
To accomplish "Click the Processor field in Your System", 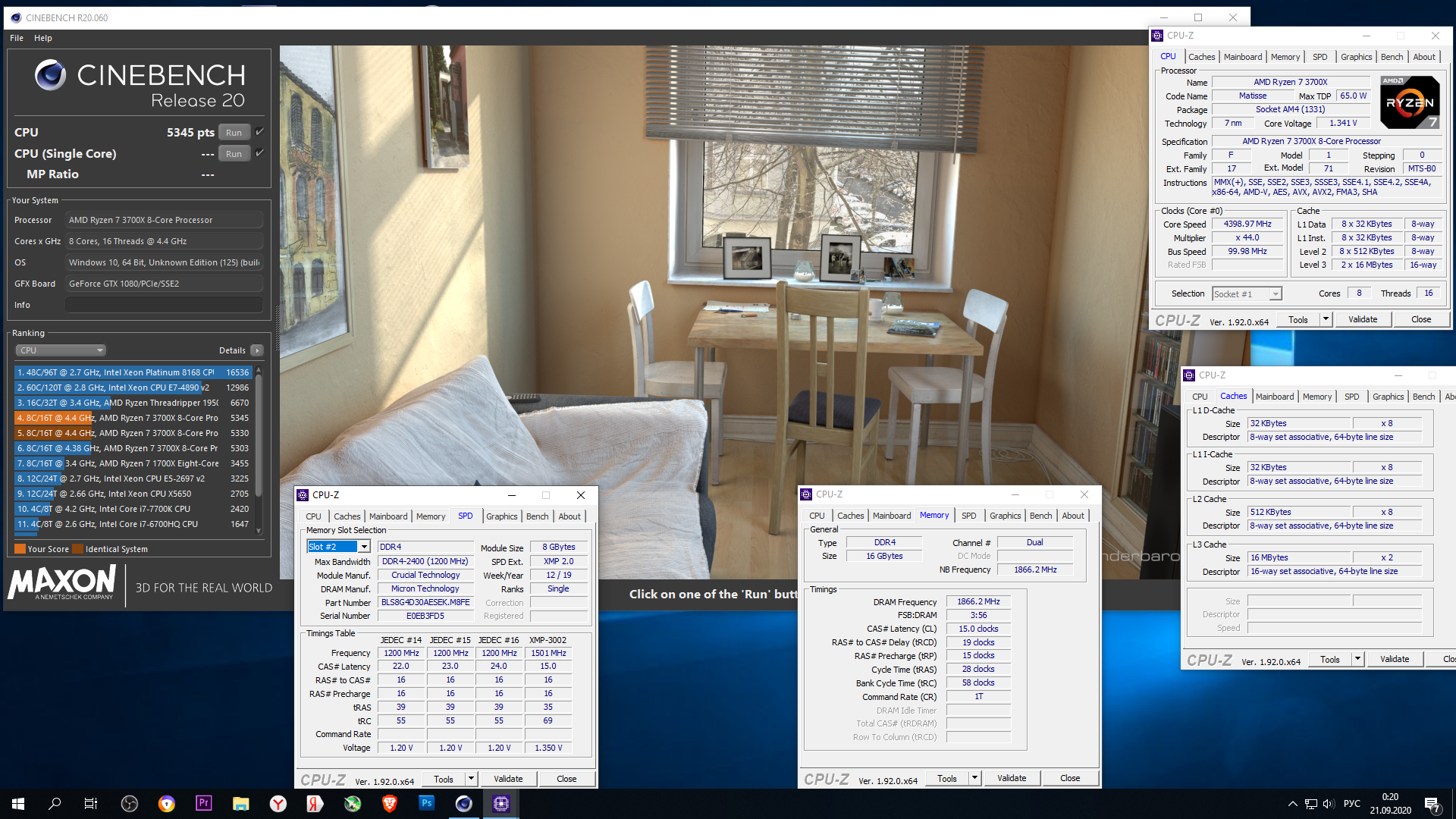I will coord(164,220).
